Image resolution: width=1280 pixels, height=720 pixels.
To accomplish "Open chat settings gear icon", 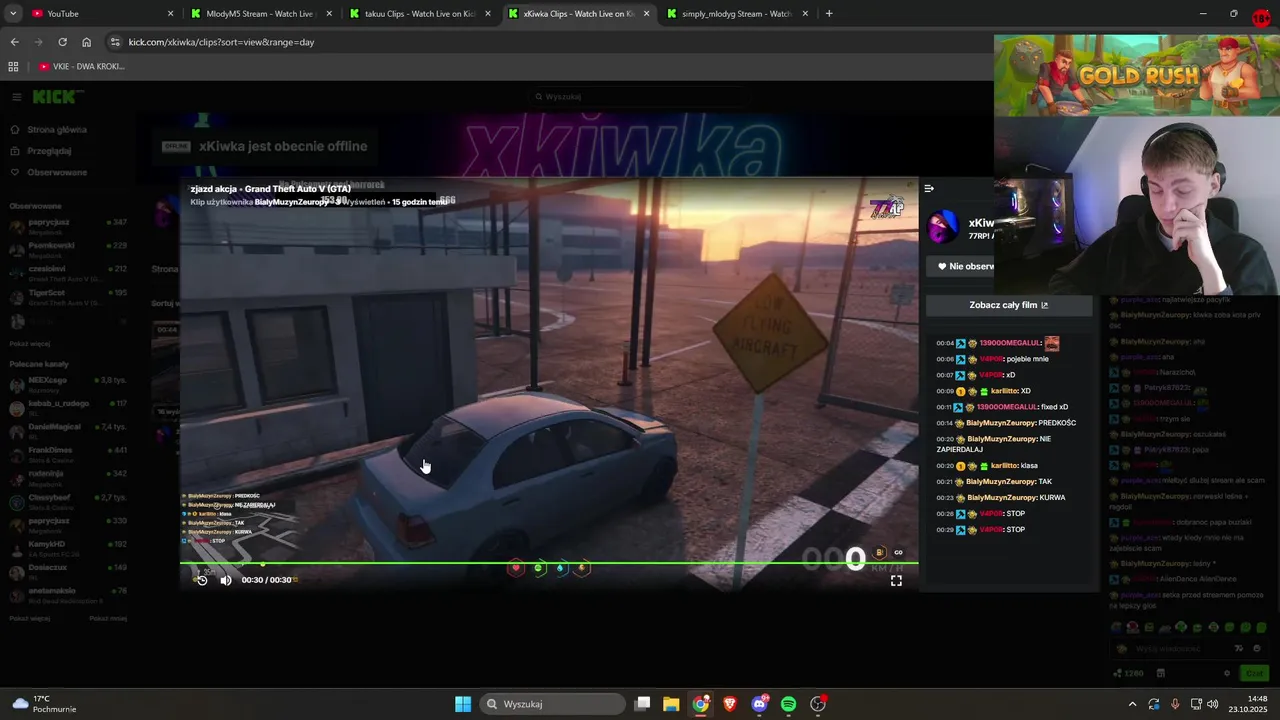I will 1227,673.
